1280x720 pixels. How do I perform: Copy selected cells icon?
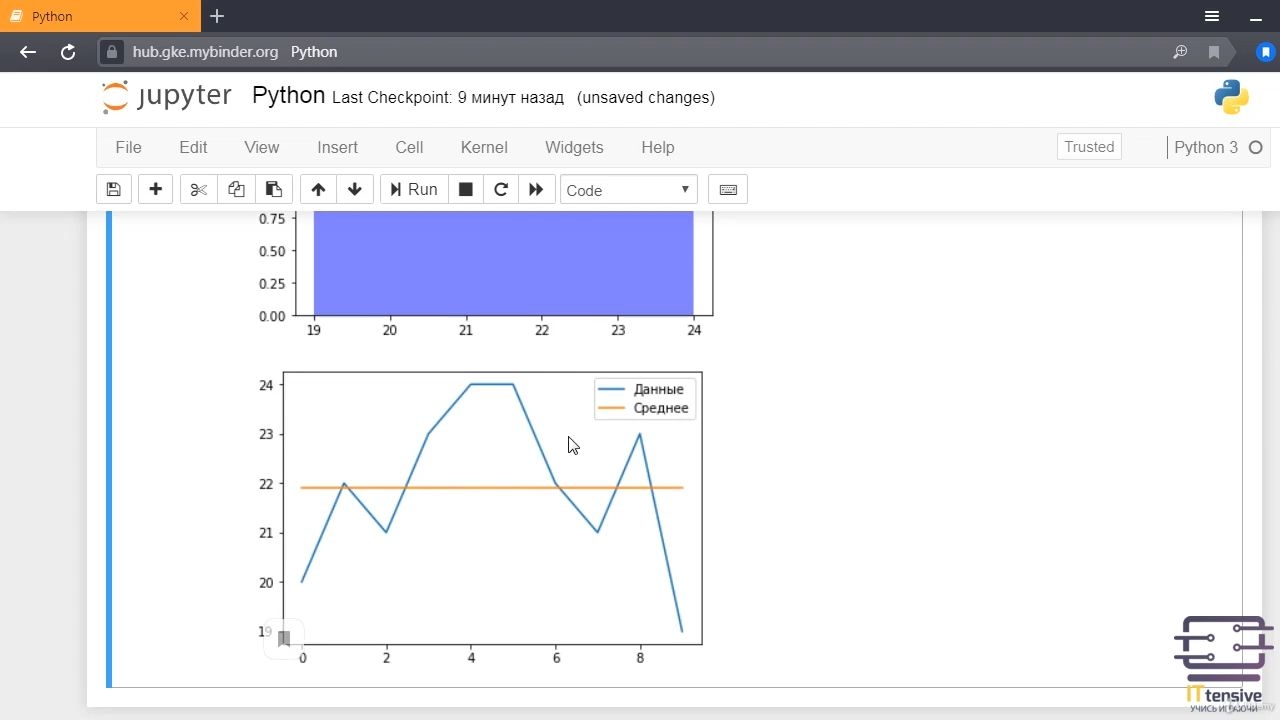236,189
